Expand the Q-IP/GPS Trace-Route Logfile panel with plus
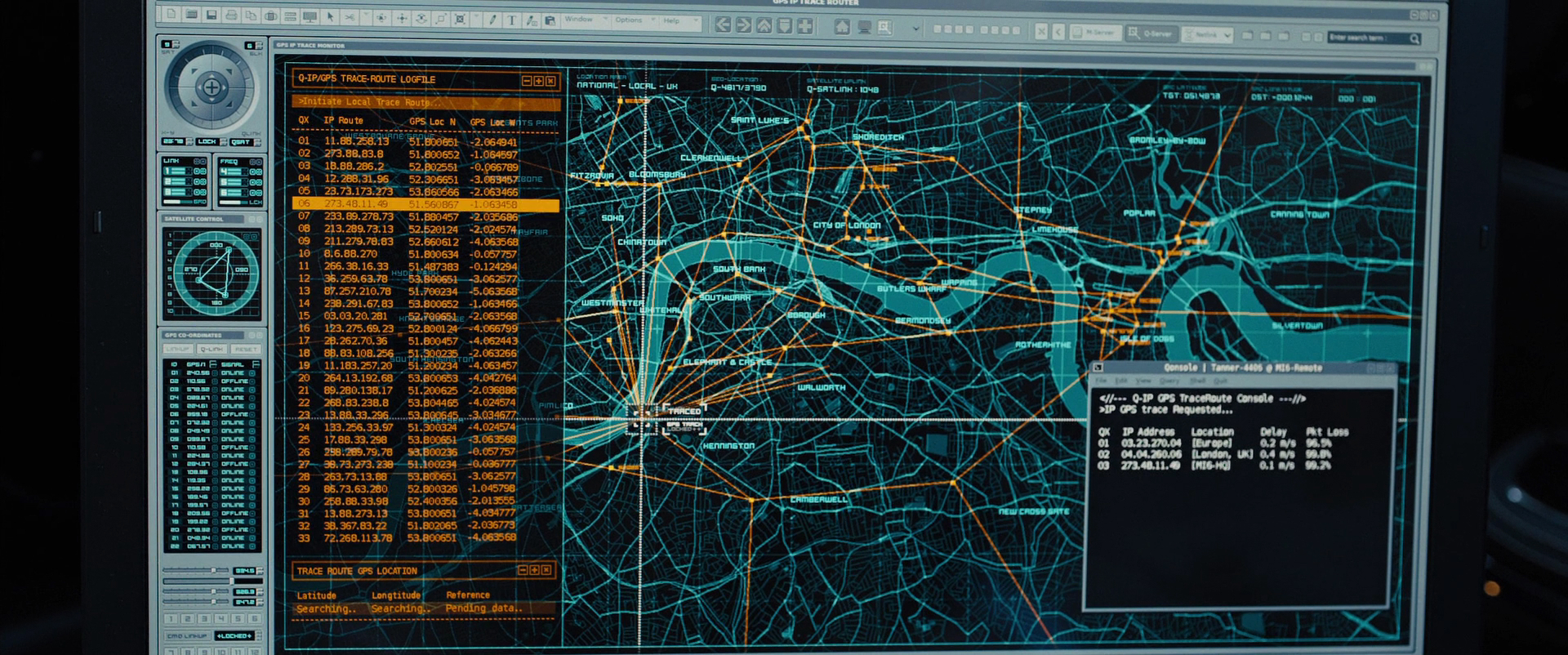Viewport: 1568px width, 655px height. (538, 80)
